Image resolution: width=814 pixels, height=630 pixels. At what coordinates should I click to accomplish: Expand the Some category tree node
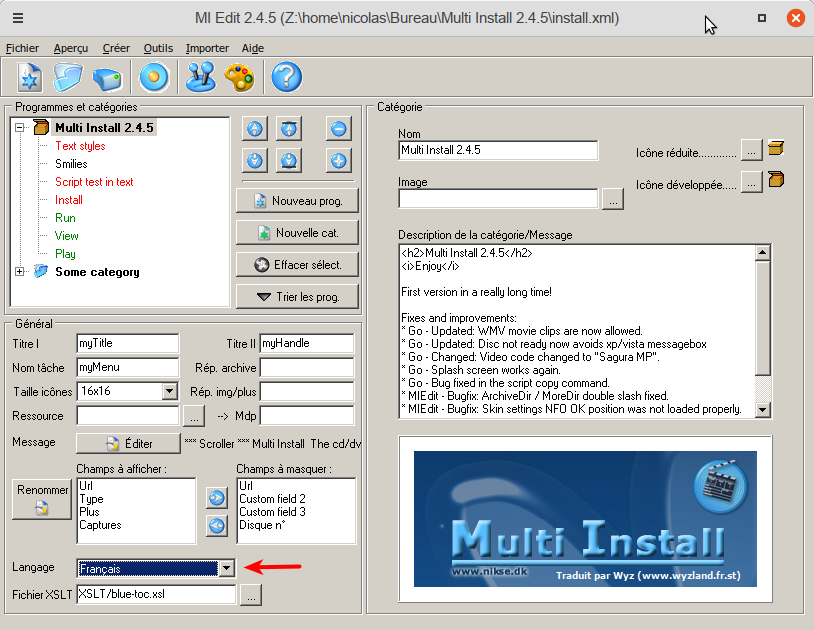pos(20,272)
